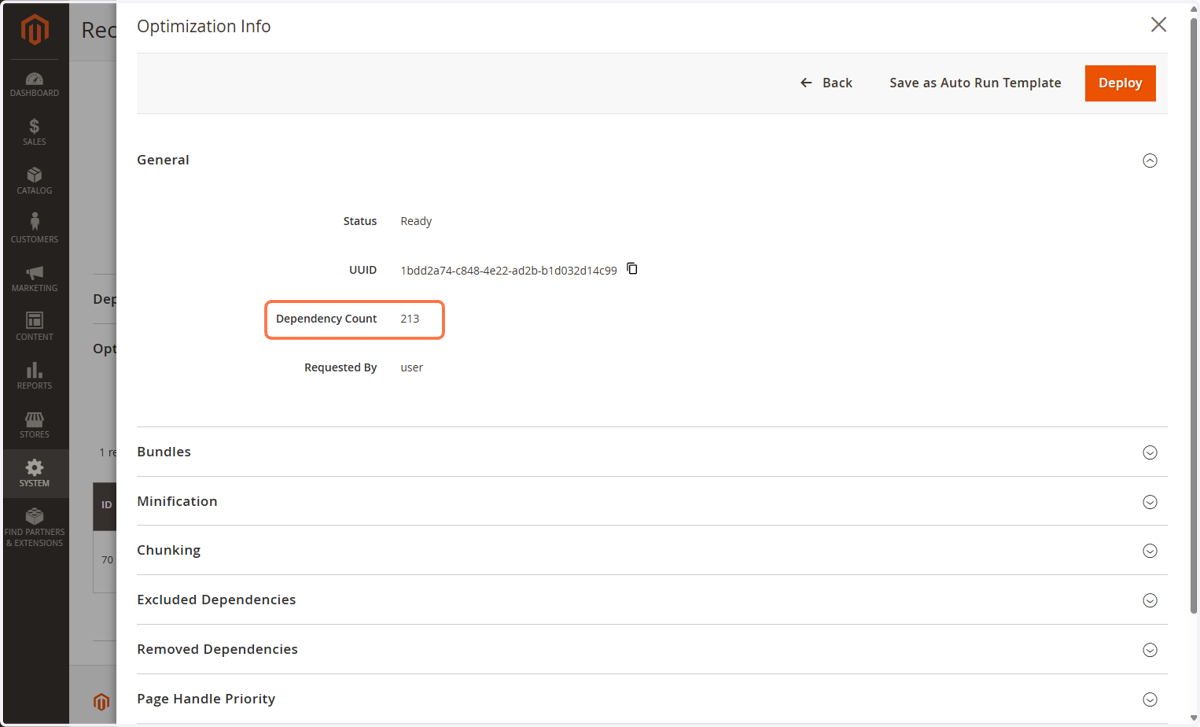Screen dimensions: 1200x727
Task: Copy the UUID to clipboard
Action: pos(632,269)
